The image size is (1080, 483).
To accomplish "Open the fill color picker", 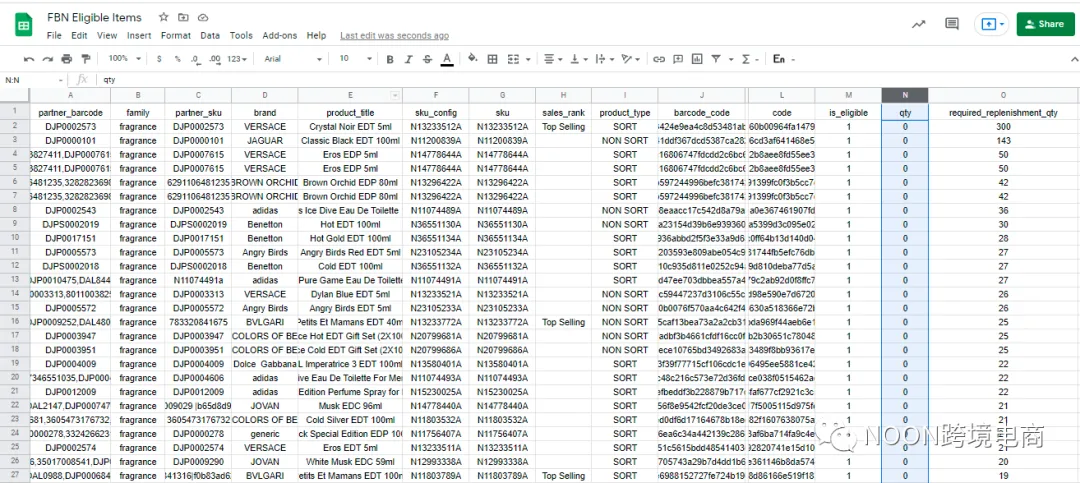I will [x=470, y=59].
